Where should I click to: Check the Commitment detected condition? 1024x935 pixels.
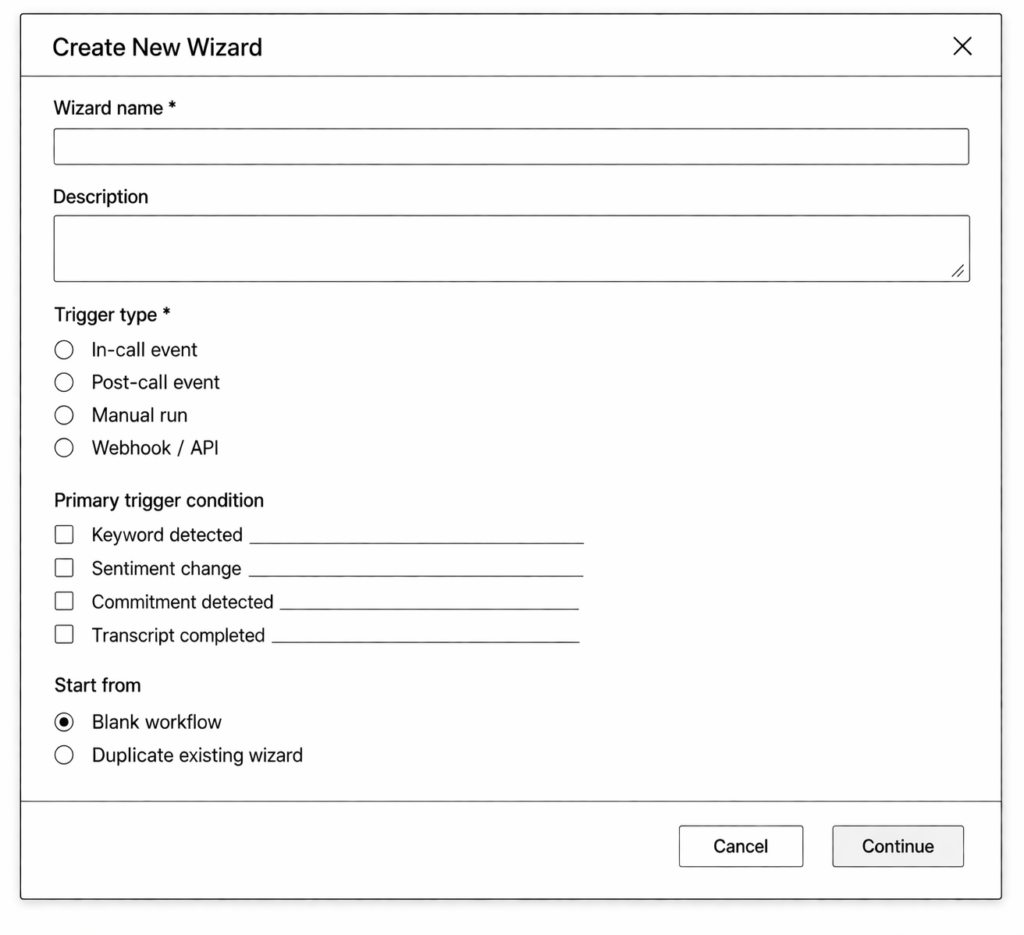coord(64,602)
